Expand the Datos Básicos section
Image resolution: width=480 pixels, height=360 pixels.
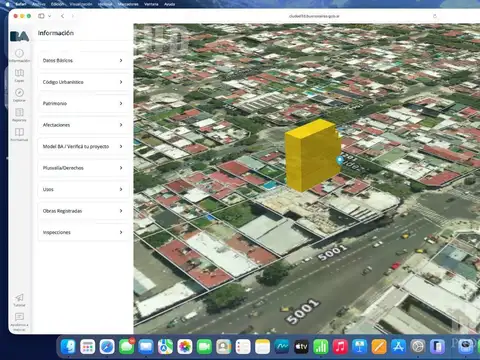point(83,60)
